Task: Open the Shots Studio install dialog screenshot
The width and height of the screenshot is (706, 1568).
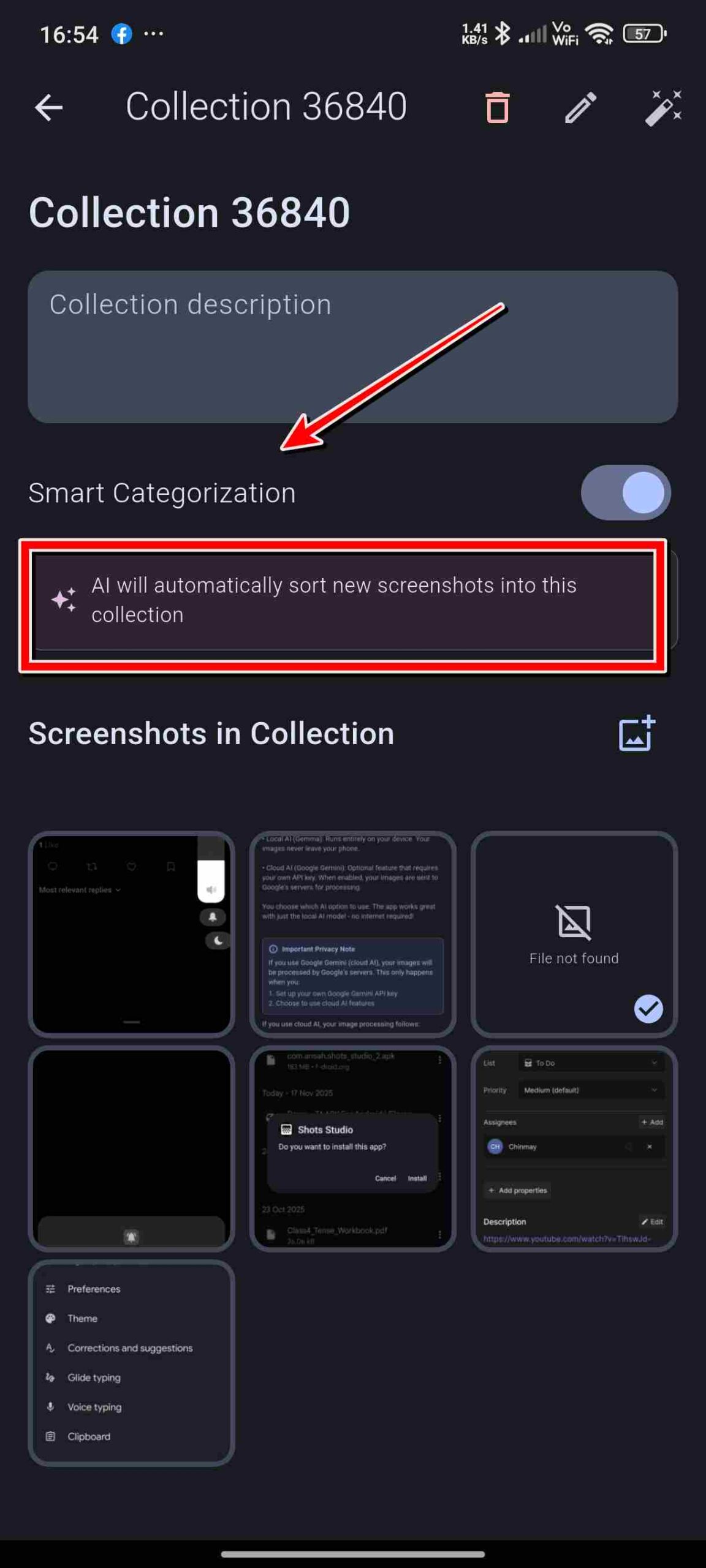Action: (353, 1148)
